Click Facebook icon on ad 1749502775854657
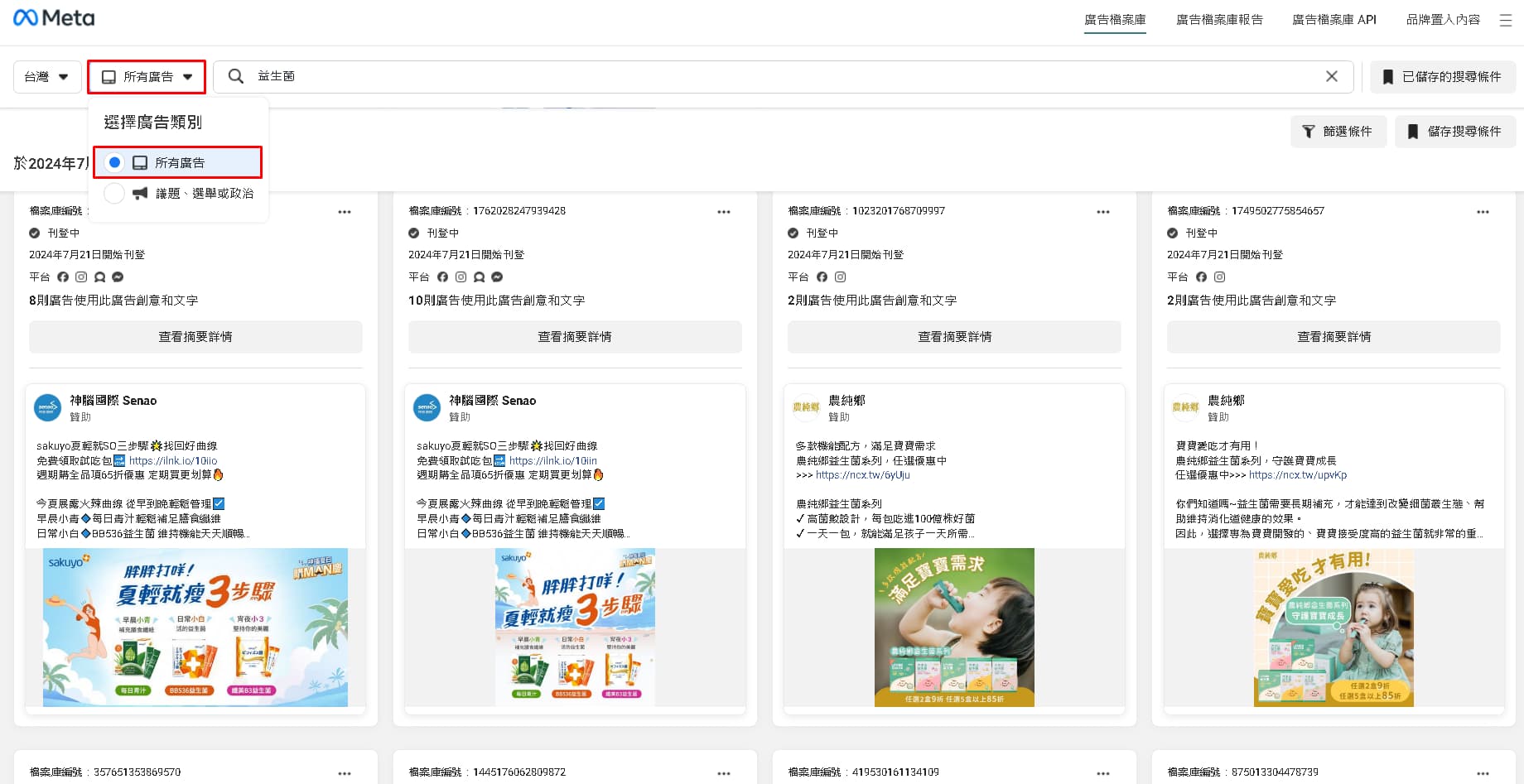1524x784 pixels. [1201, 277]
